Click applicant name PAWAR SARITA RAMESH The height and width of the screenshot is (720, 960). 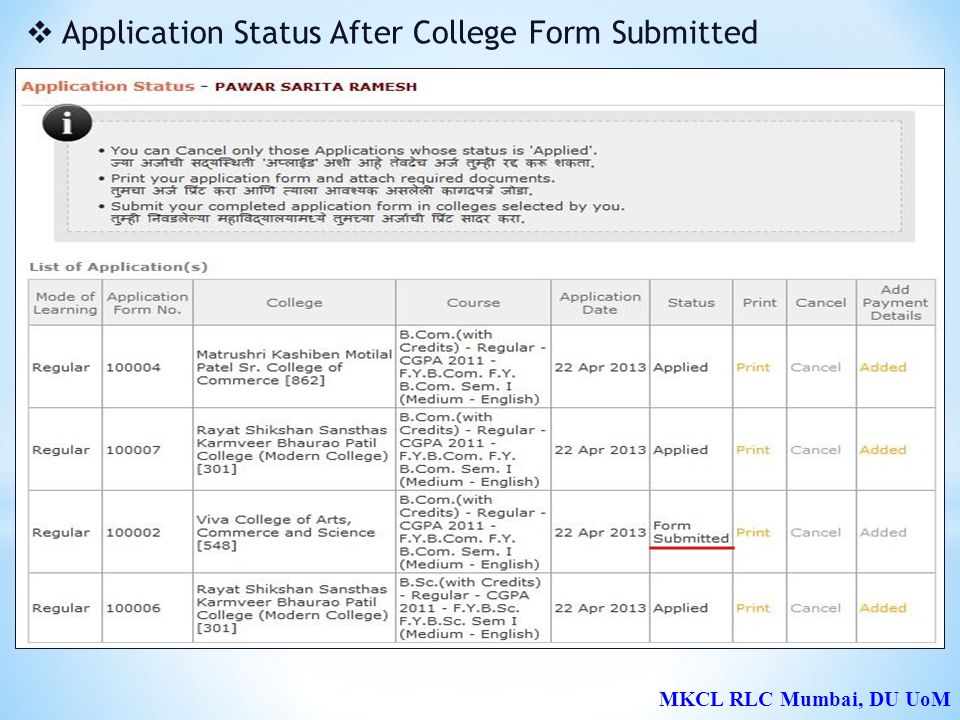point(316,87)
